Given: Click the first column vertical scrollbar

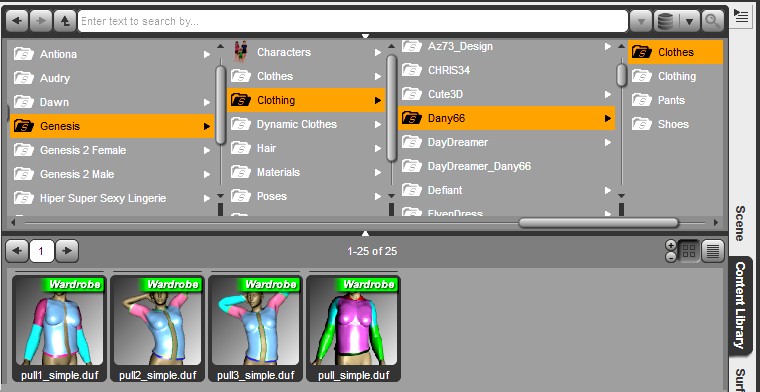Looking at the screenshot, I should coord(221,105).
